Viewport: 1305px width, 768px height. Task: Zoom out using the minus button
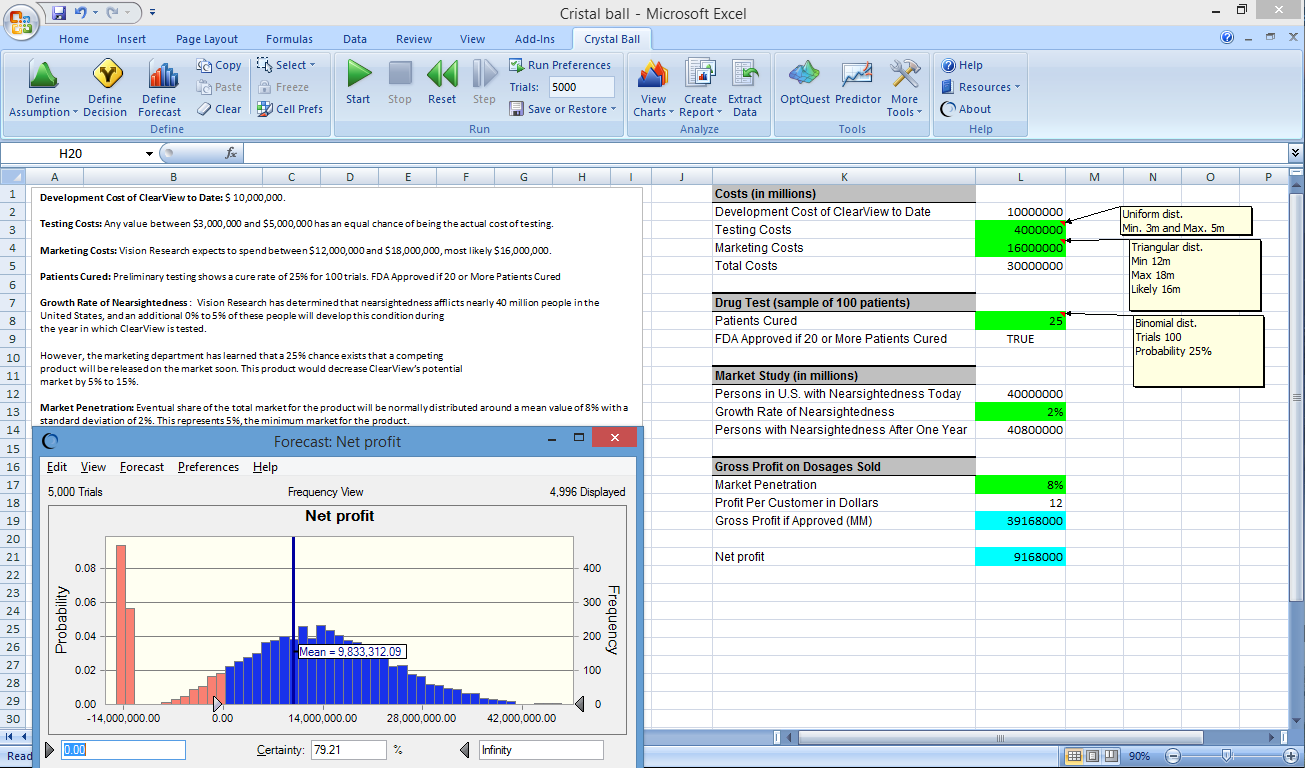pos(1174,756)
